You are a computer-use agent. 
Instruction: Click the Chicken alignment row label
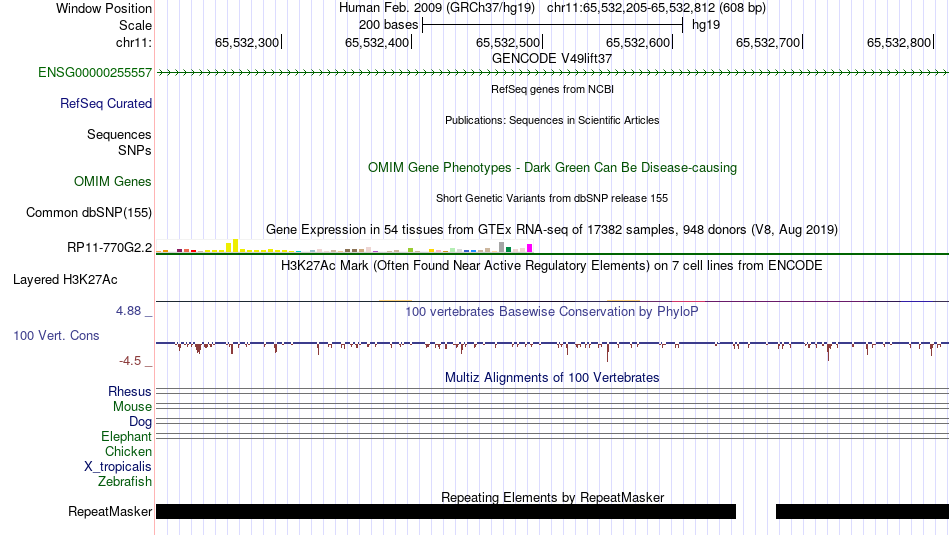pos(128,451)
